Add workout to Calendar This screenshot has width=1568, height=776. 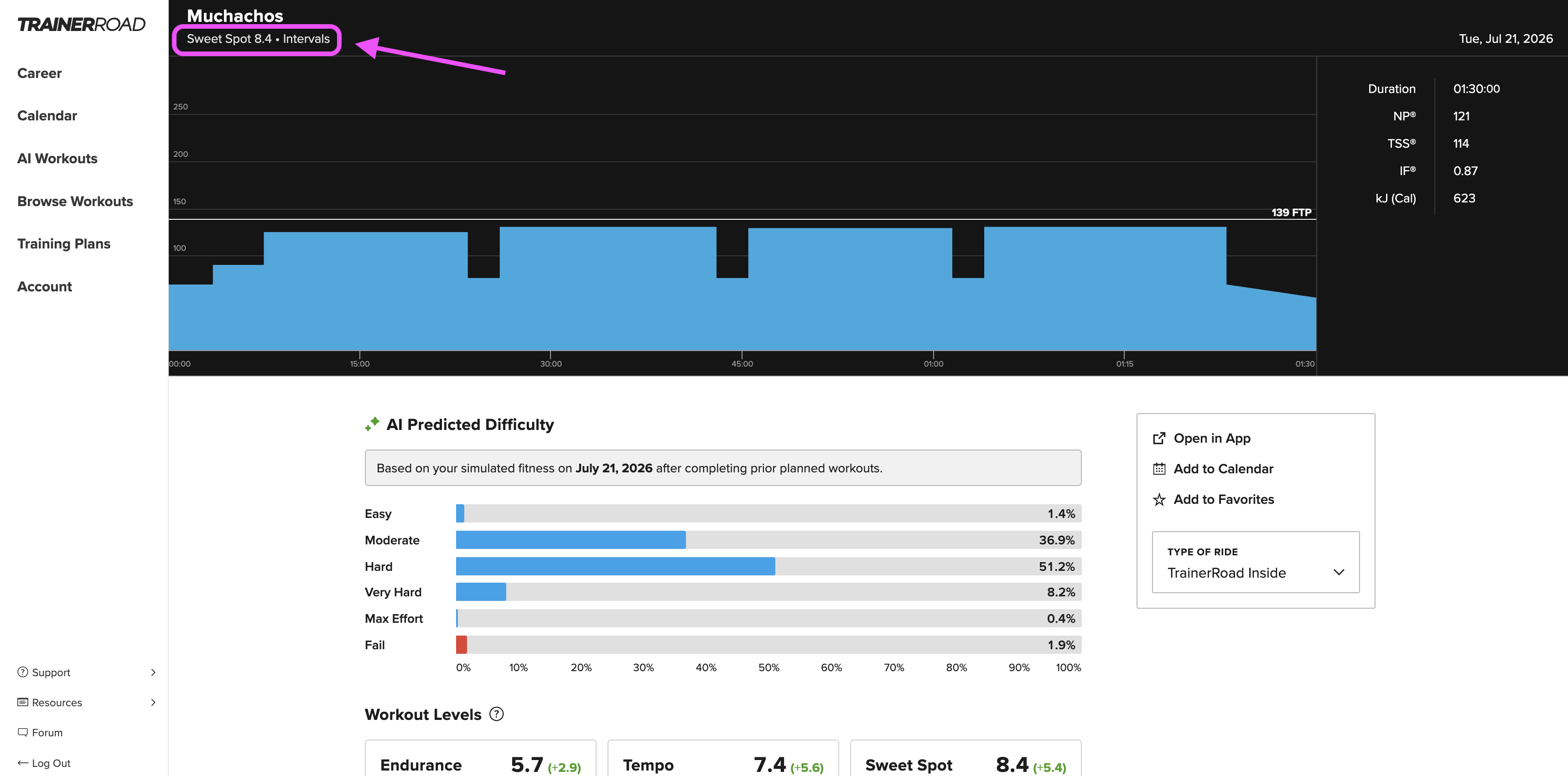[1224, 469]
